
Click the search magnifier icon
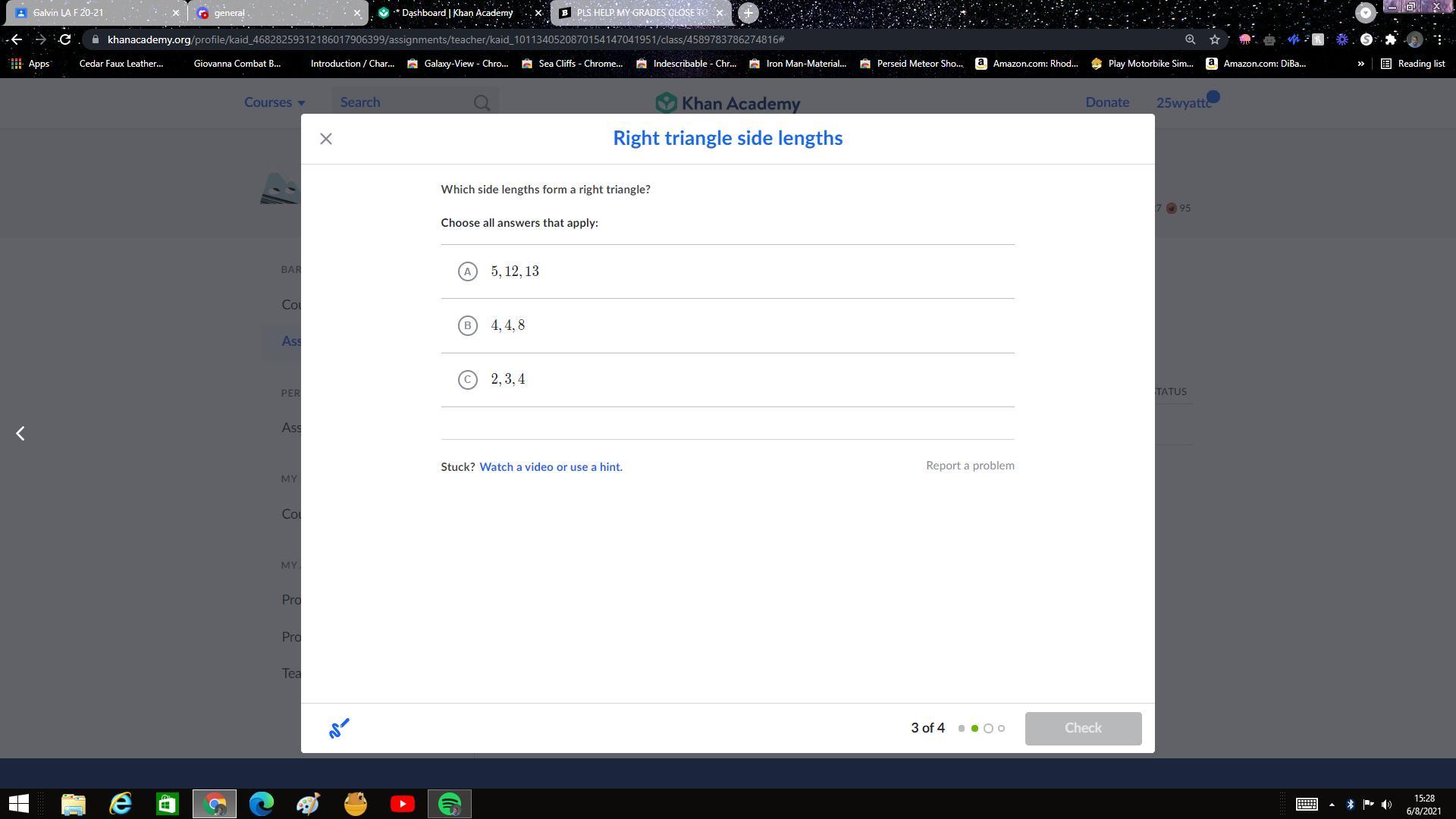pyautogui.click(x=482, y=102)
